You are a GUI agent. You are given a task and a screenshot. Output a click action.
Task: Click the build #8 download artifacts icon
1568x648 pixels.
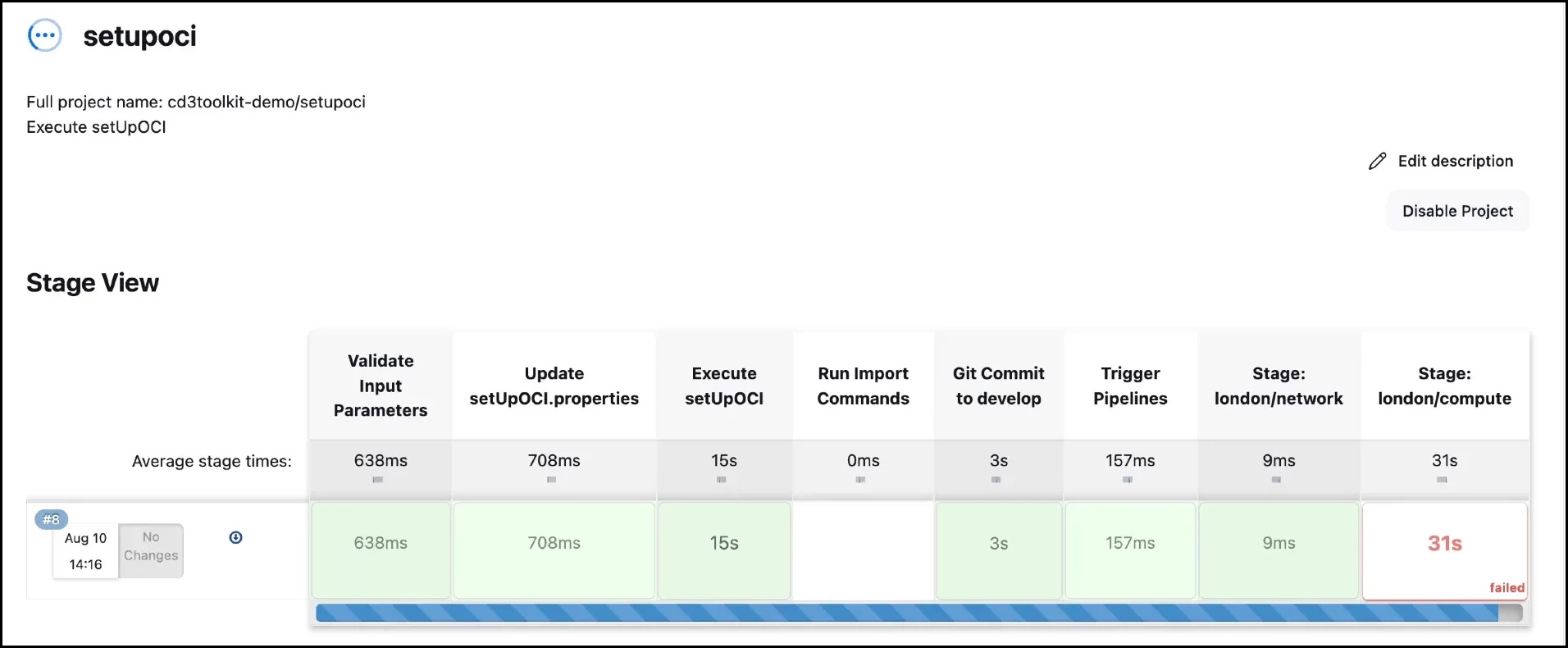click(x=235, y=538)
